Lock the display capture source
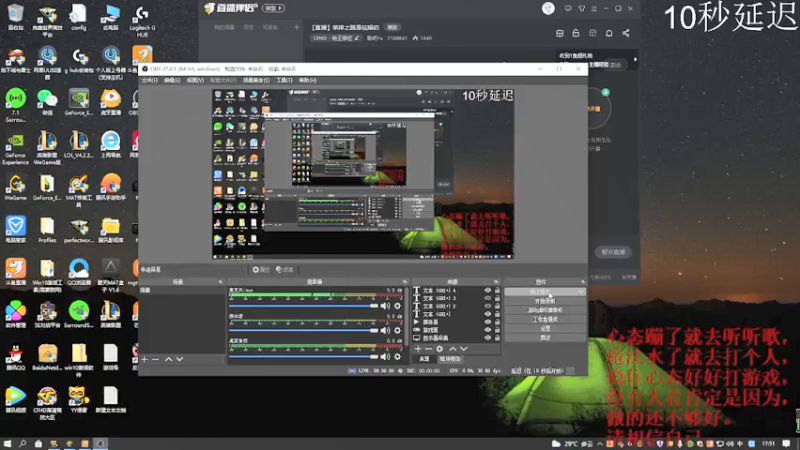 [497, 338]
